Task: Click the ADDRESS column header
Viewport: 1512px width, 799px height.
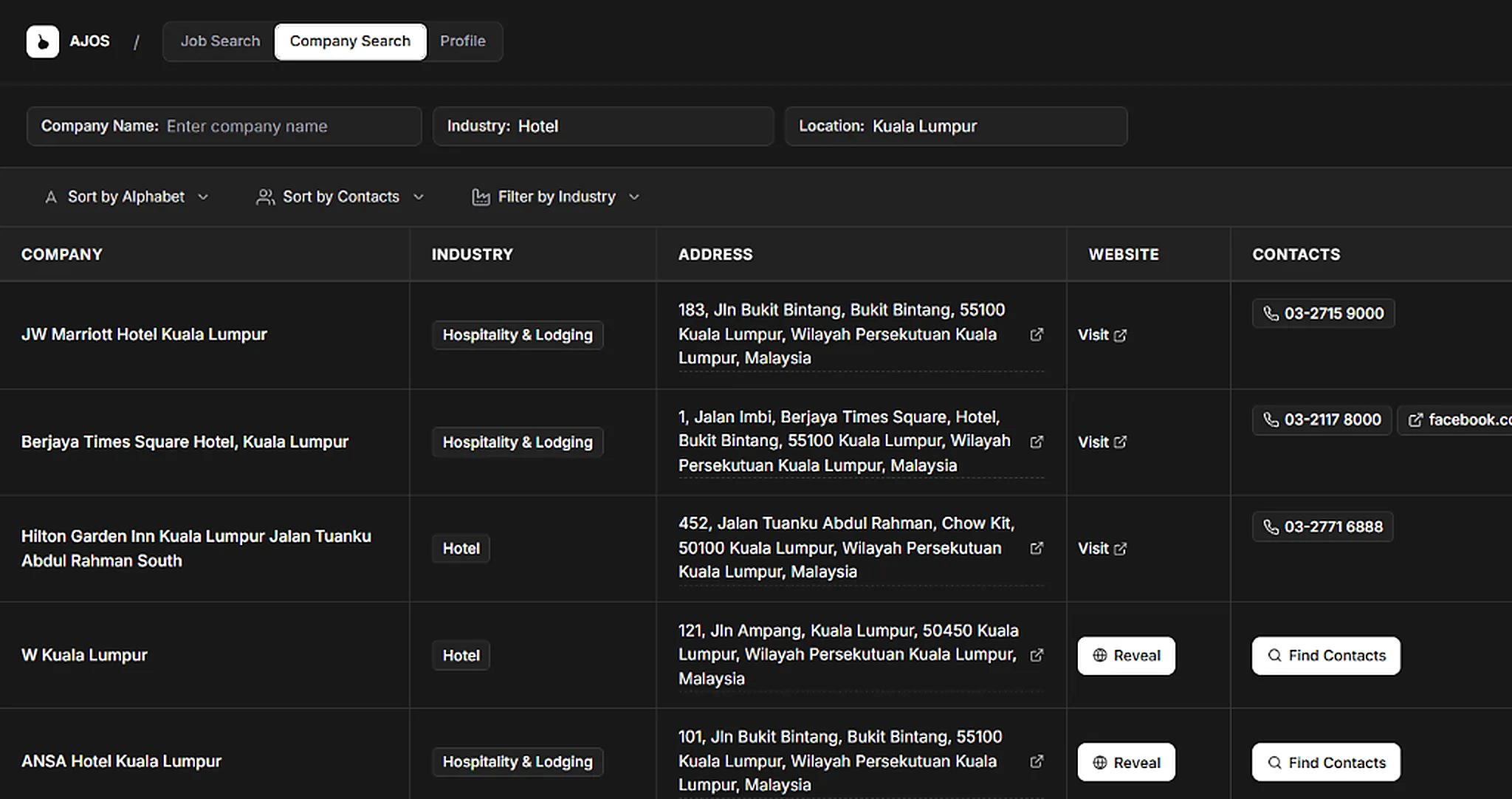Action: pos(715,255)
